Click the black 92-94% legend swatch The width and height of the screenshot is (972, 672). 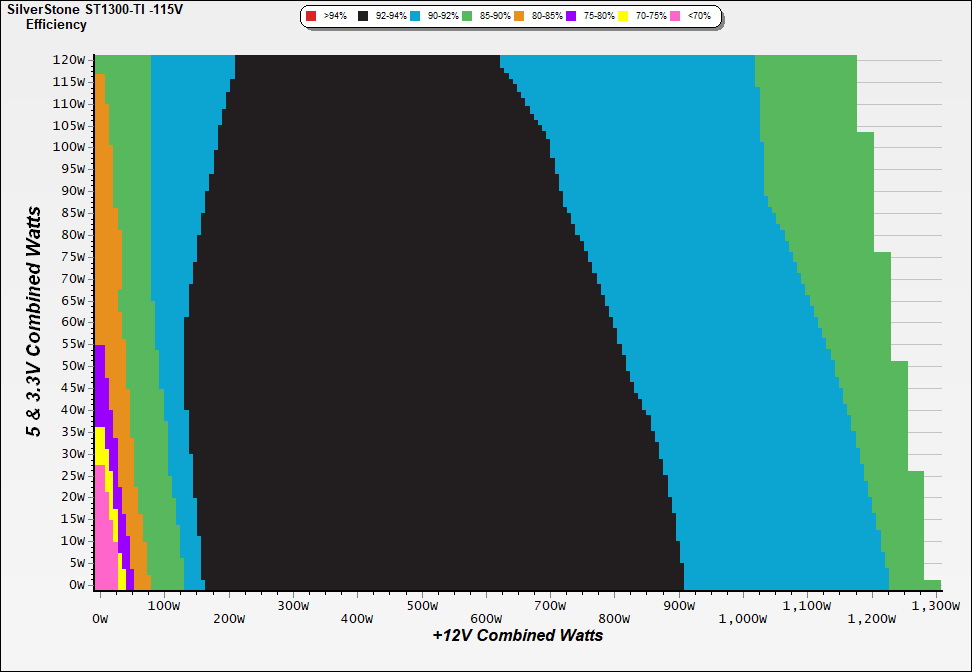(364, 17)
